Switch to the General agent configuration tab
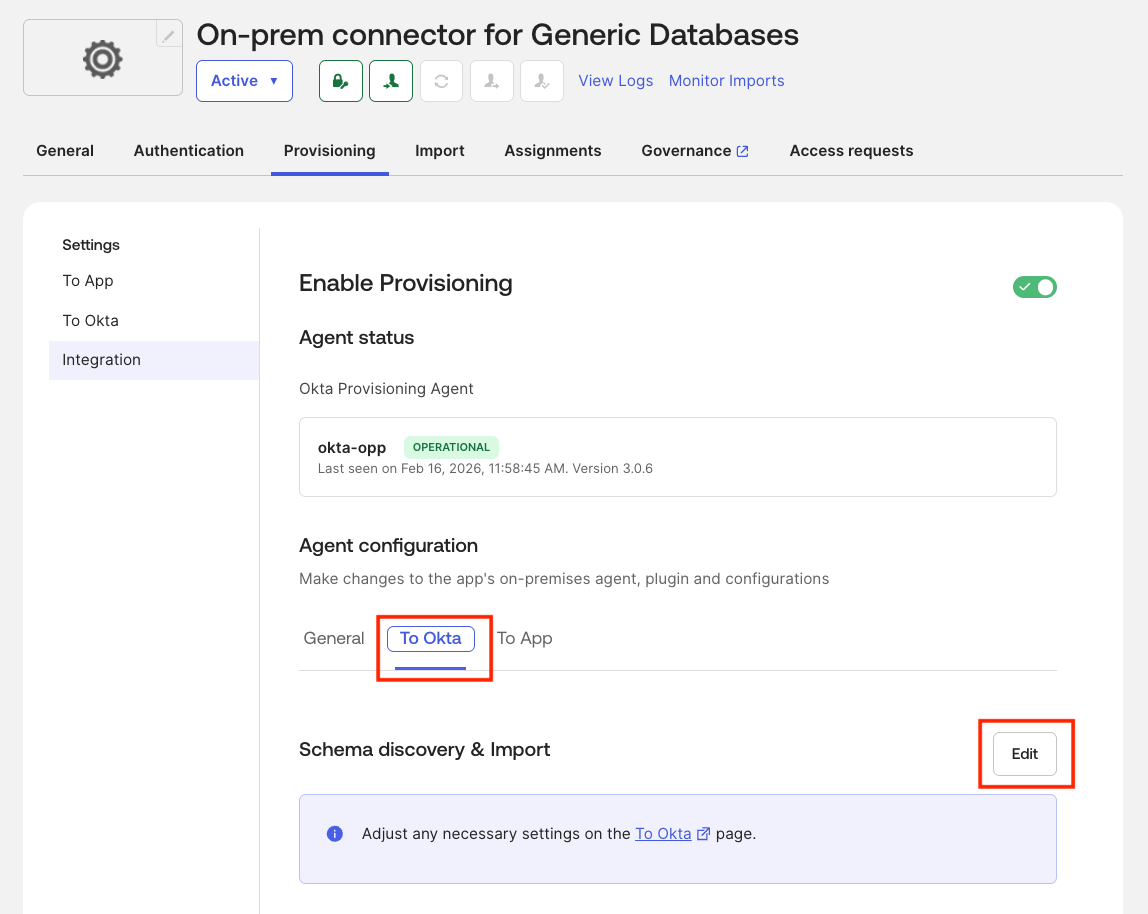Image resolution: width=1148 pixels, height=914 pixels. click(333, 638)
